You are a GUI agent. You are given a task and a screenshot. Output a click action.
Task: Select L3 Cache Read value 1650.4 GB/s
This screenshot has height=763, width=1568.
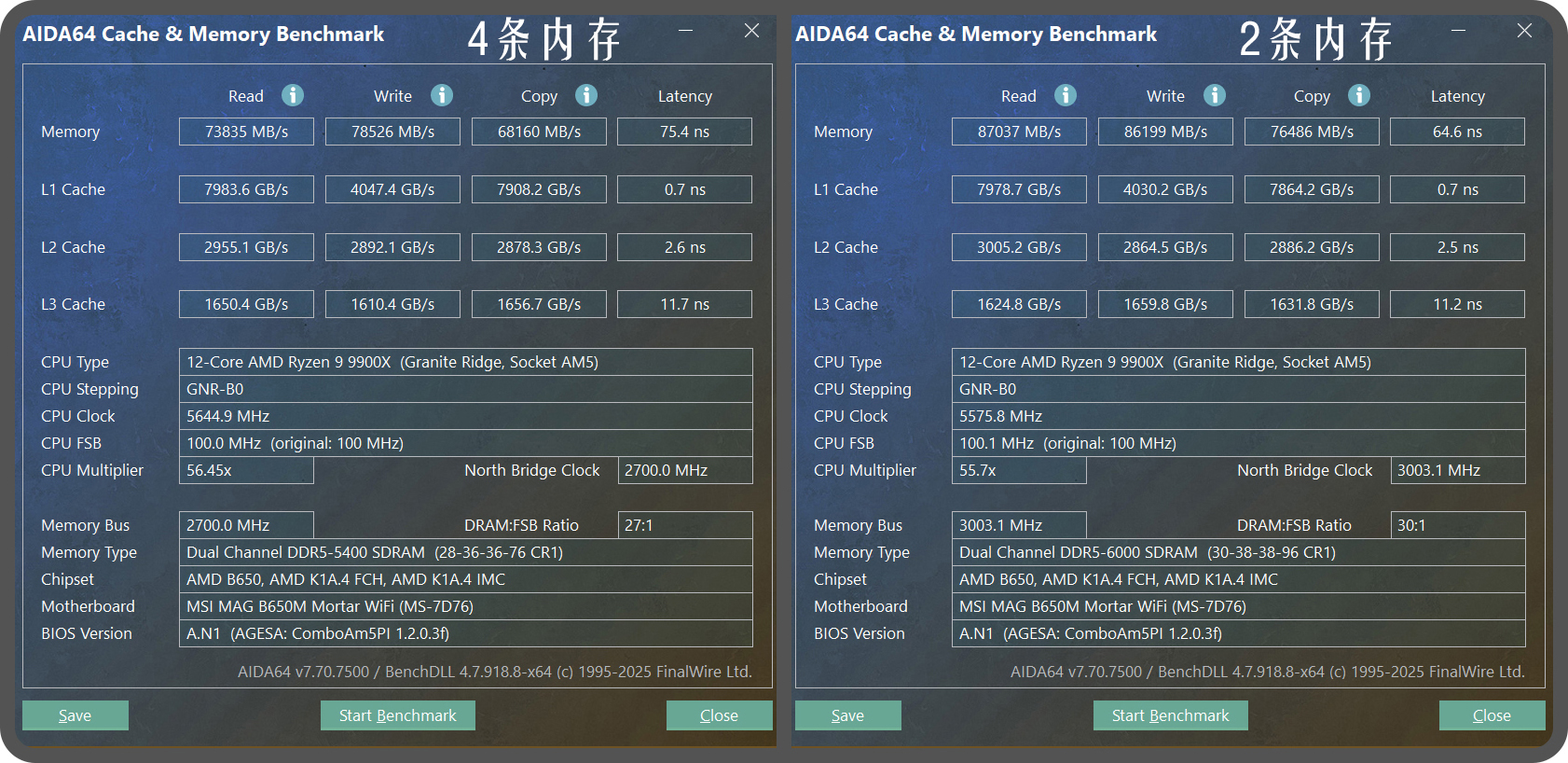246,304
